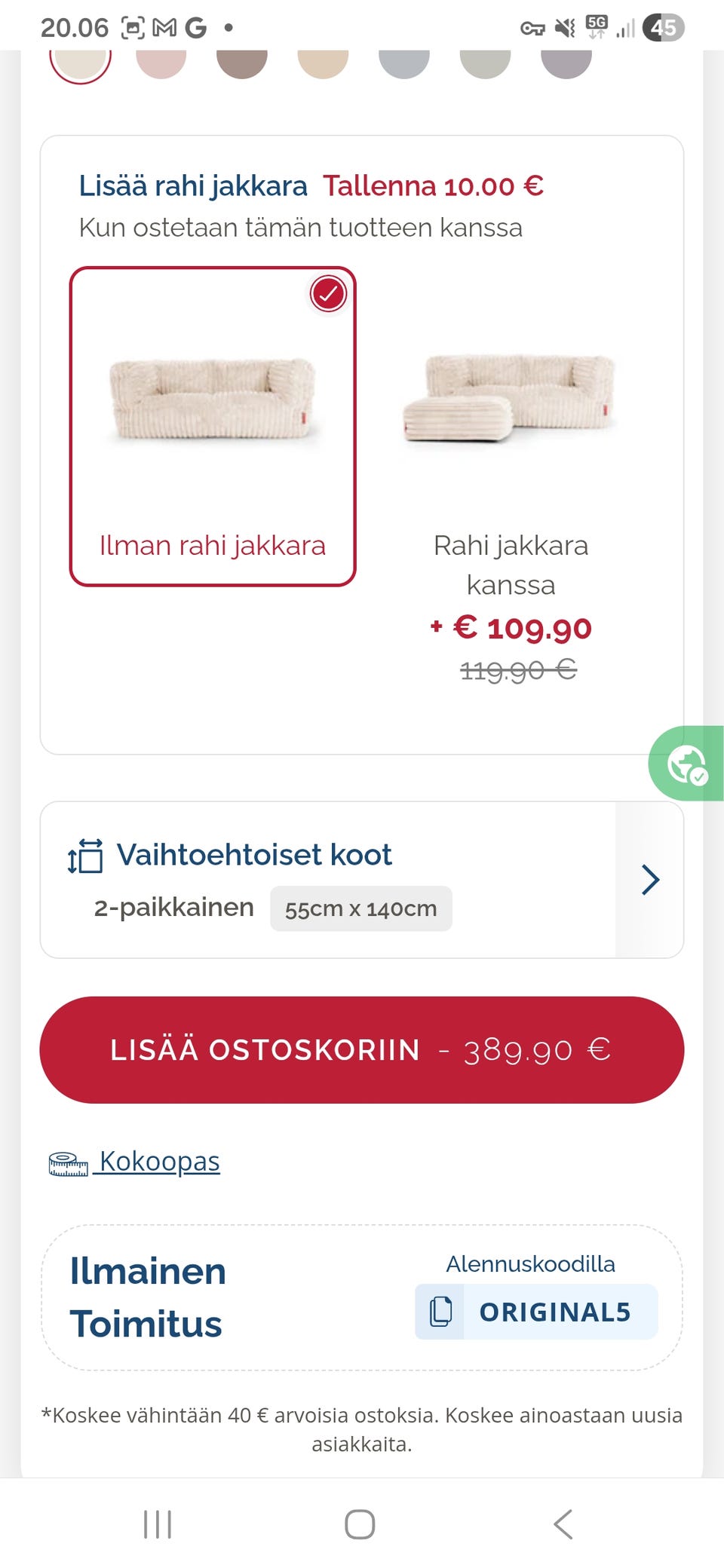Open the recent apps navigation button
The image size is (724, 1568).
tap(158, 1524)
